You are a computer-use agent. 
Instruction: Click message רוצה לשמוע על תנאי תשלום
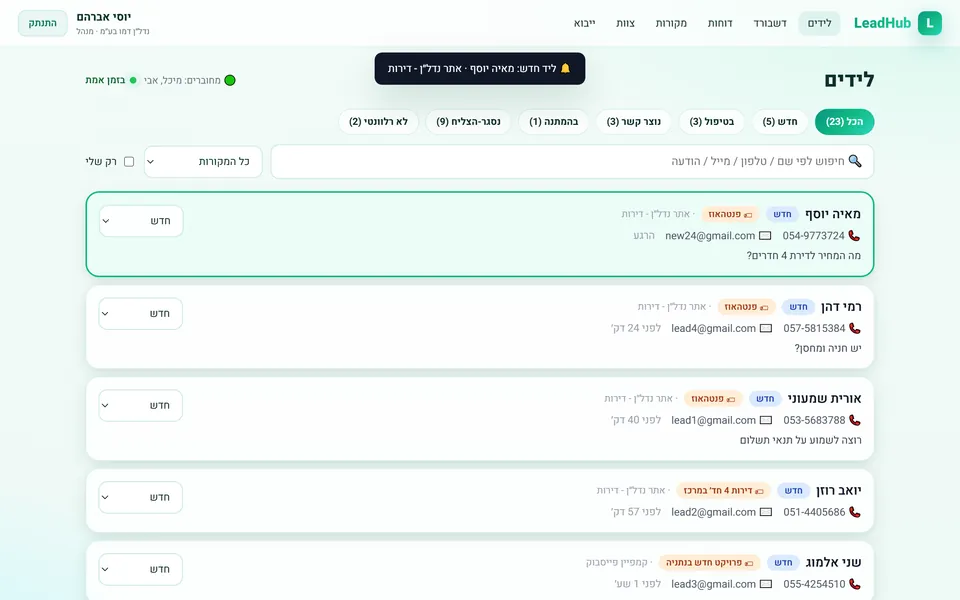point(800,440)
